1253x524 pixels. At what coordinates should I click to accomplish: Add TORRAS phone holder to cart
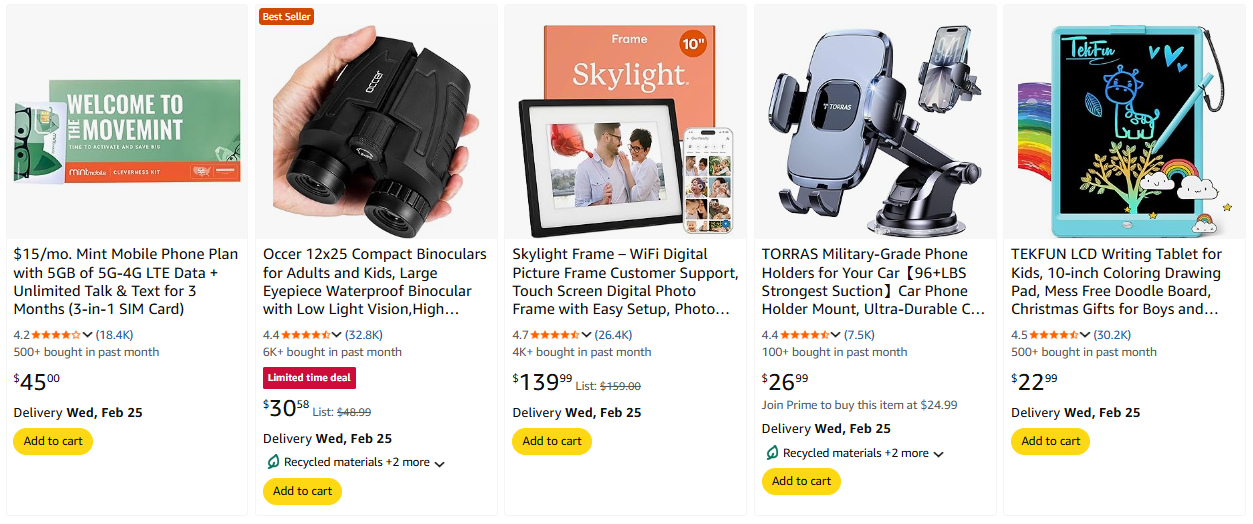(x=801, y=481)
